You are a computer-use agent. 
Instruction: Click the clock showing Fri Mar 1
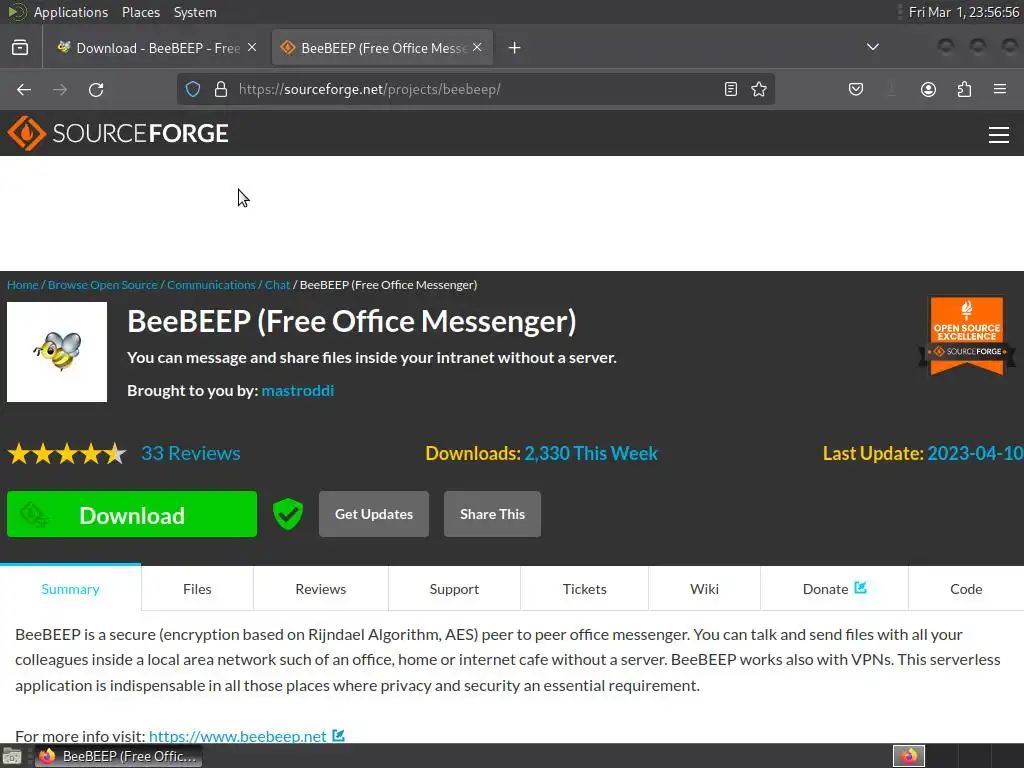click(x=964, y=12)
